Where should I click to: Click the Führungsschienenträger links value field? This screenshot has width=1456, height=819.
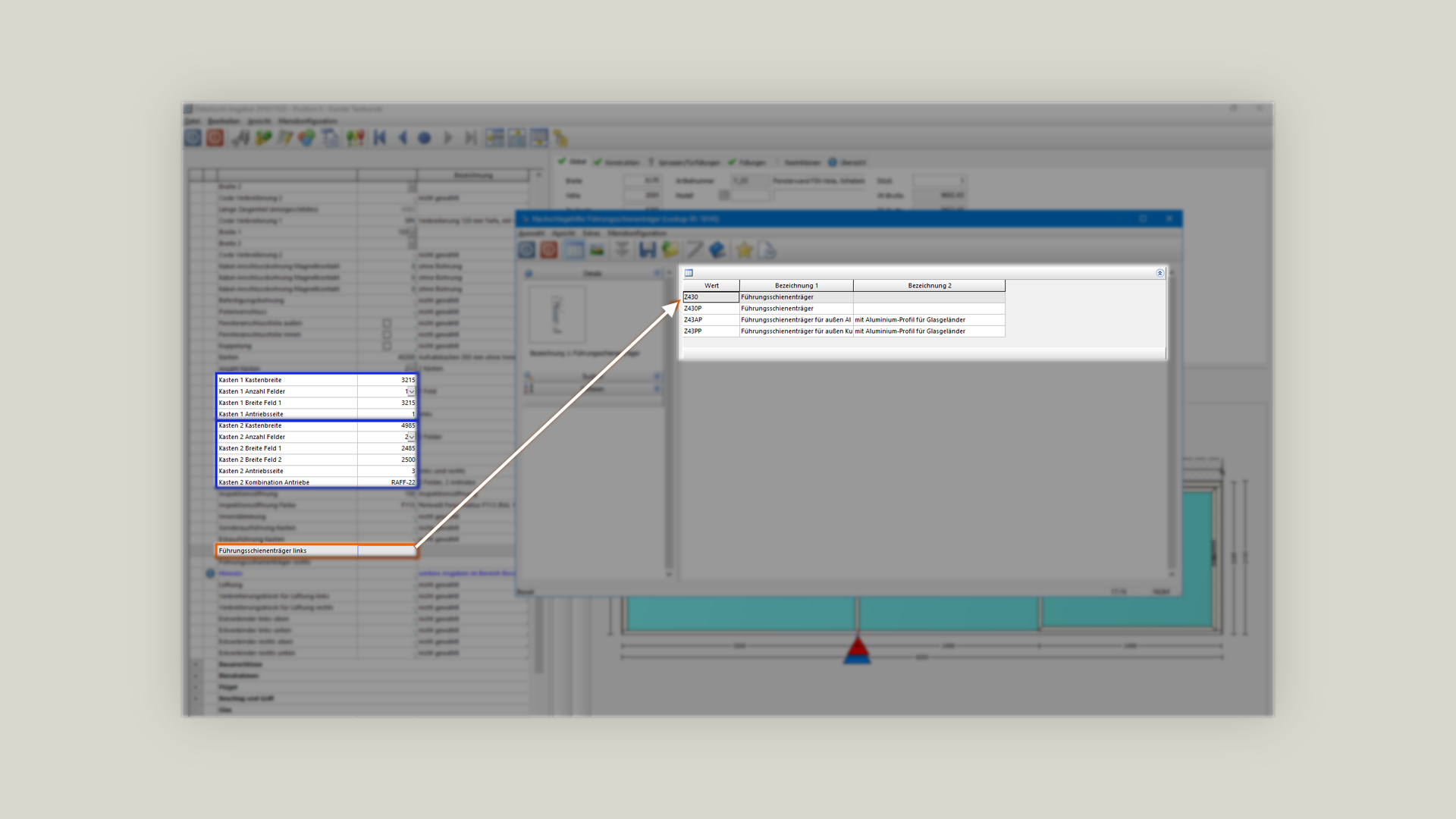(x=386, y=551)
